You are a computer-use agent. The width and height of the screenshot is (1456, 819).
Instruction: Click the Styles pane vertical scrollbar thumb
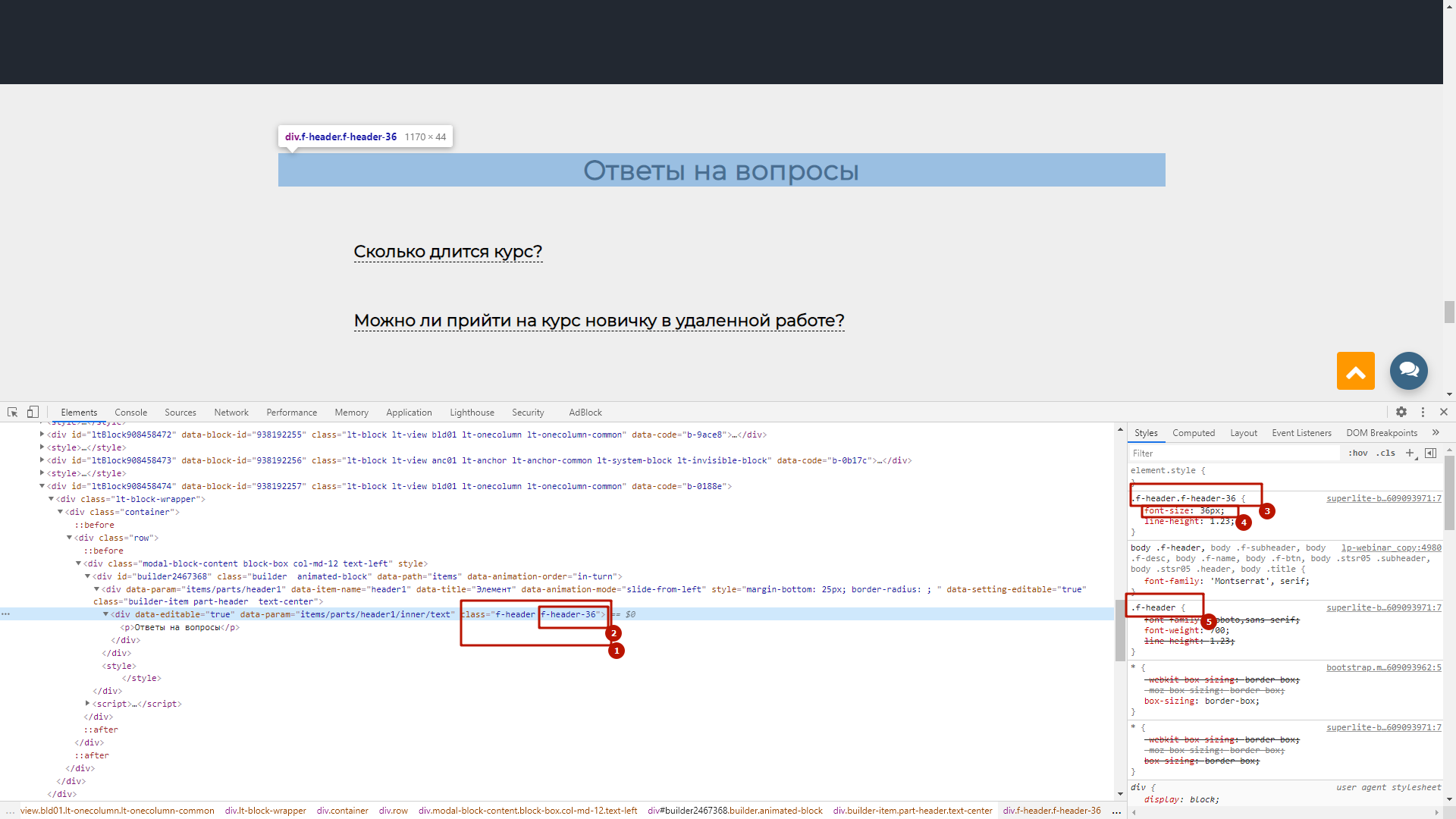[x=1449, y=492]
